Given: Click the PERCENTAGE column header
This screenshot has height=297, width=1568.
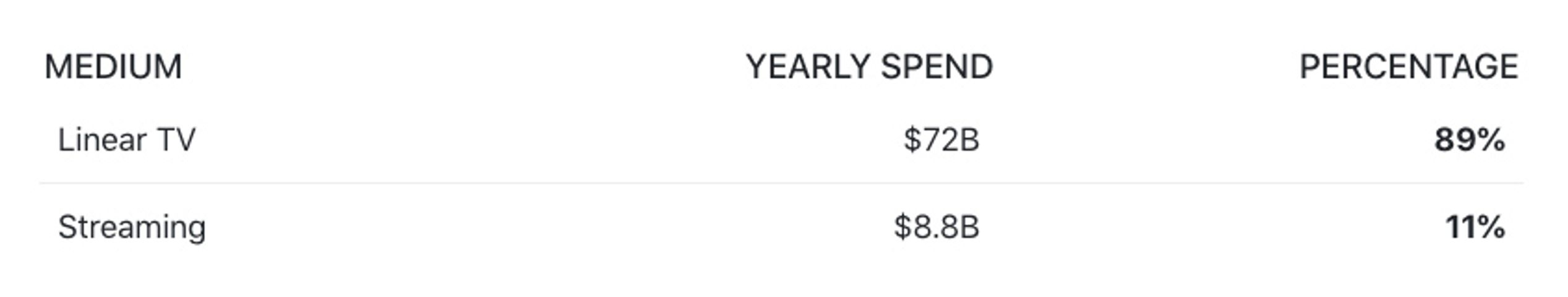Looking at the screenshot, I should point(1408,67).
